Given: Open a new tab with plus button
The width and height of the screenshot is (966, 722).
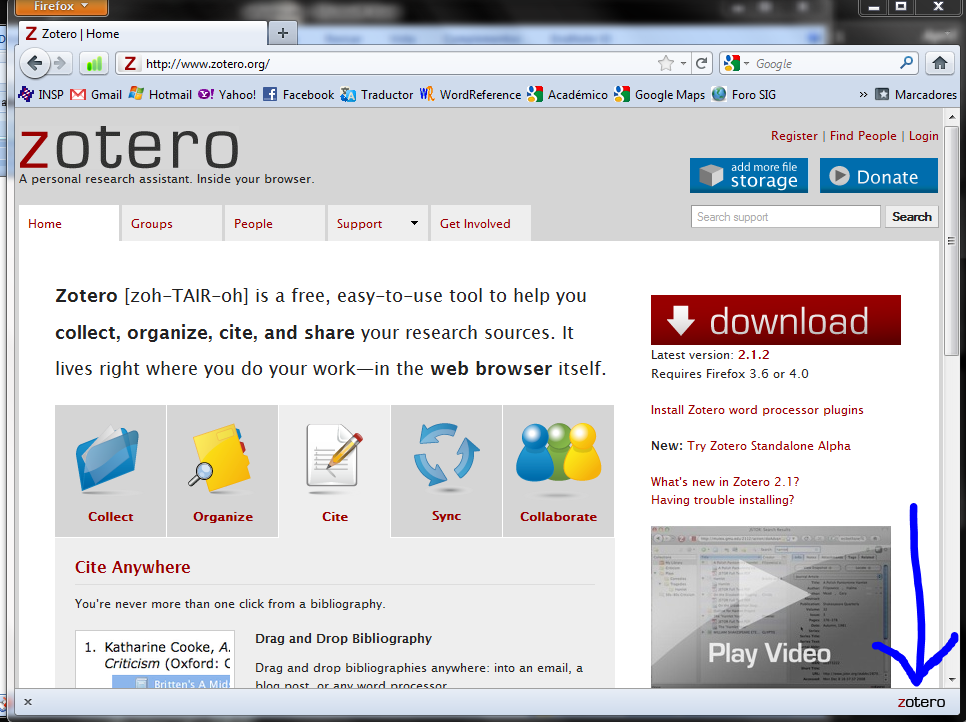Looking at the screenshot, I should (283, 33).
